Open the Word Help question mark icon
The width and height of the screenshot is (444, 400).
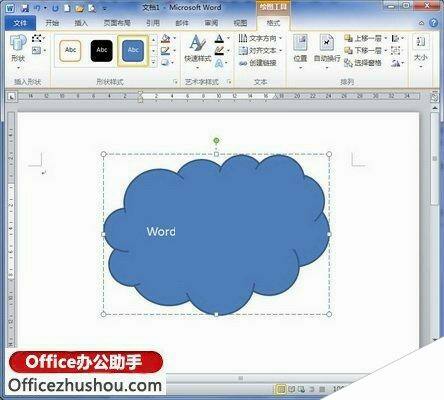tap(433, 23)
